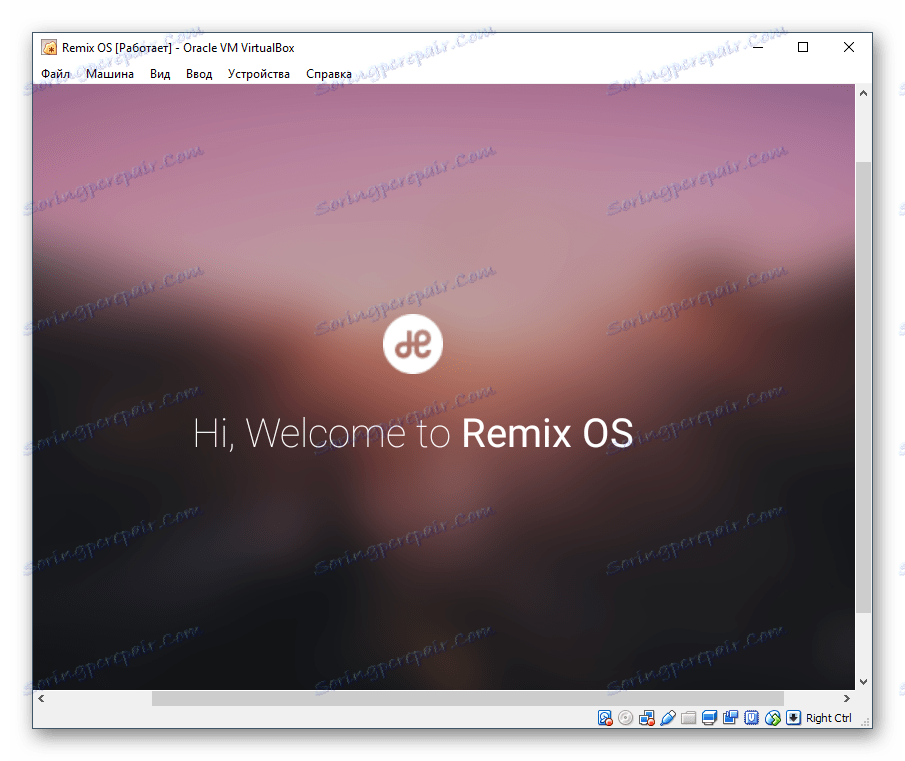Close the Remix OS VirtualBox window
This screenshot has width=905, height=761.
pyautogui.click(x=848, y=47)
